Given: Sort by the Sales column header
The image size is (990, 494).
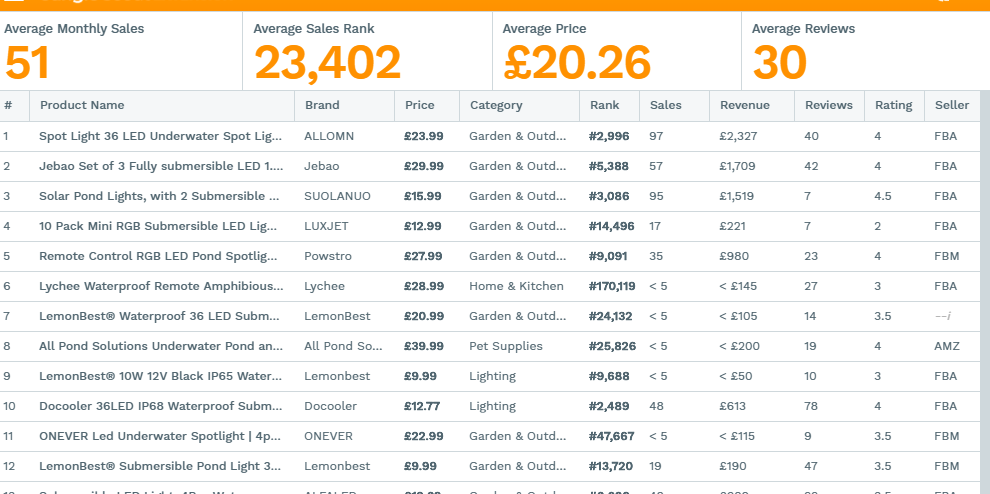Looking at the screenshot, I should click(x=665, y=105).
